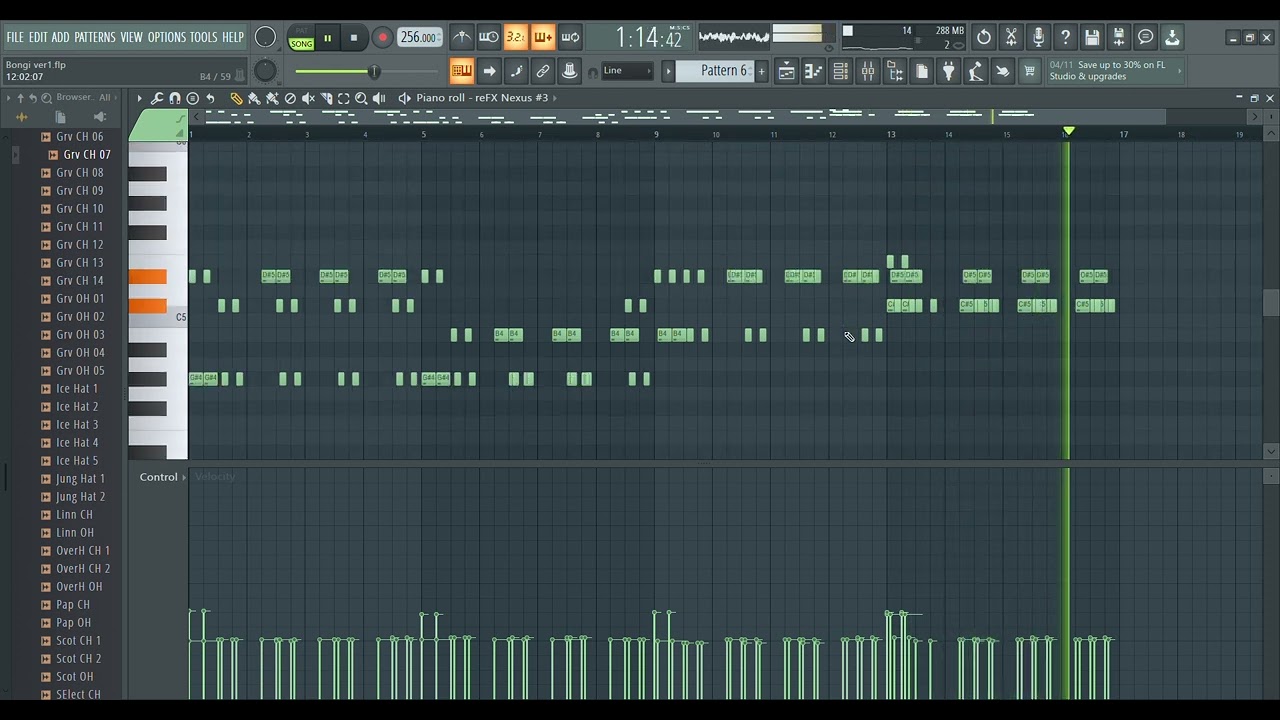Open the Mixer icon
1280x720 pixels.
pos(867,70)
